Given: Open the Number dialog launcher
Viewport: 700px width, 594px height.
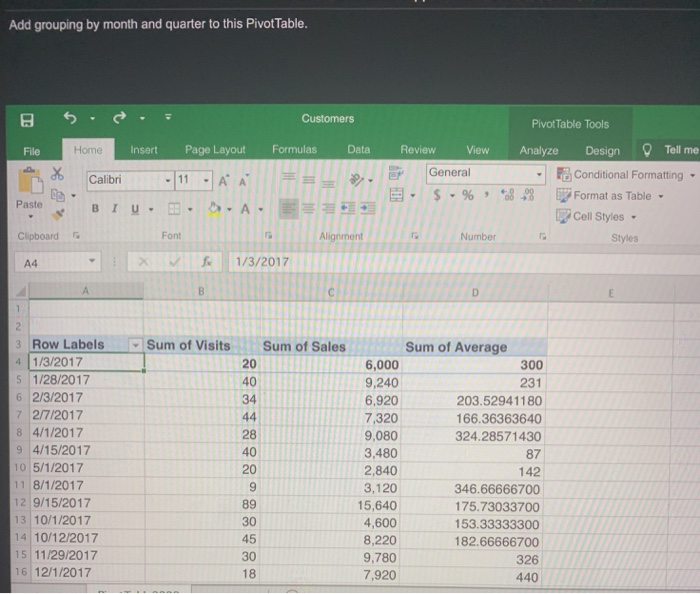Looking at the screenshot, I should (542, 236).
